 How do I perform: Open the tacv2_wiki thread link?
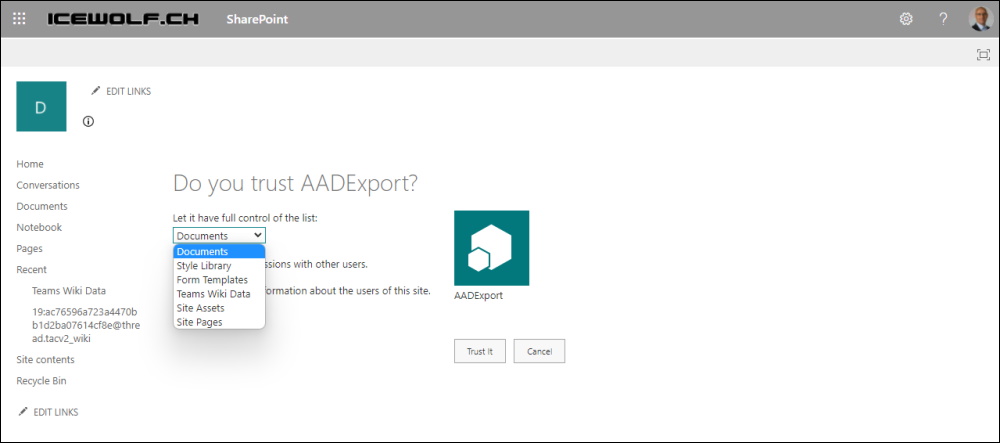tap(85, 325)
